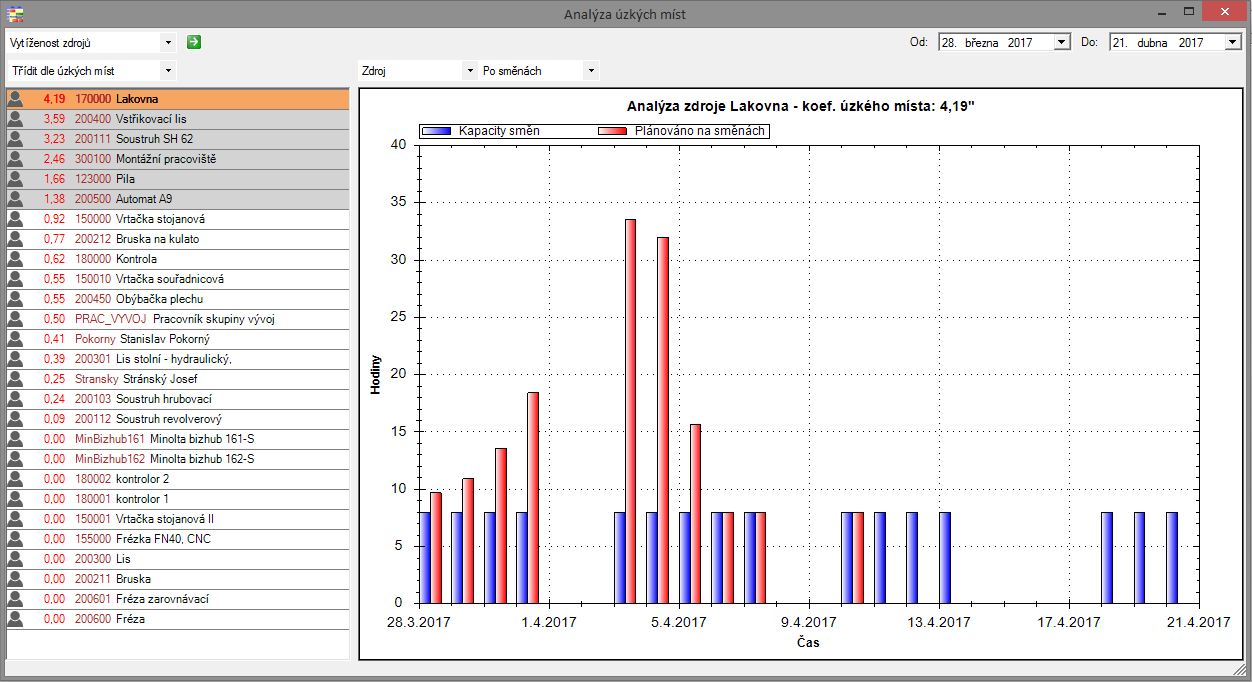Click the person icon beside Kontrola
The height and width of the screenshot is (682, 1252).
(x=15, y=259)
